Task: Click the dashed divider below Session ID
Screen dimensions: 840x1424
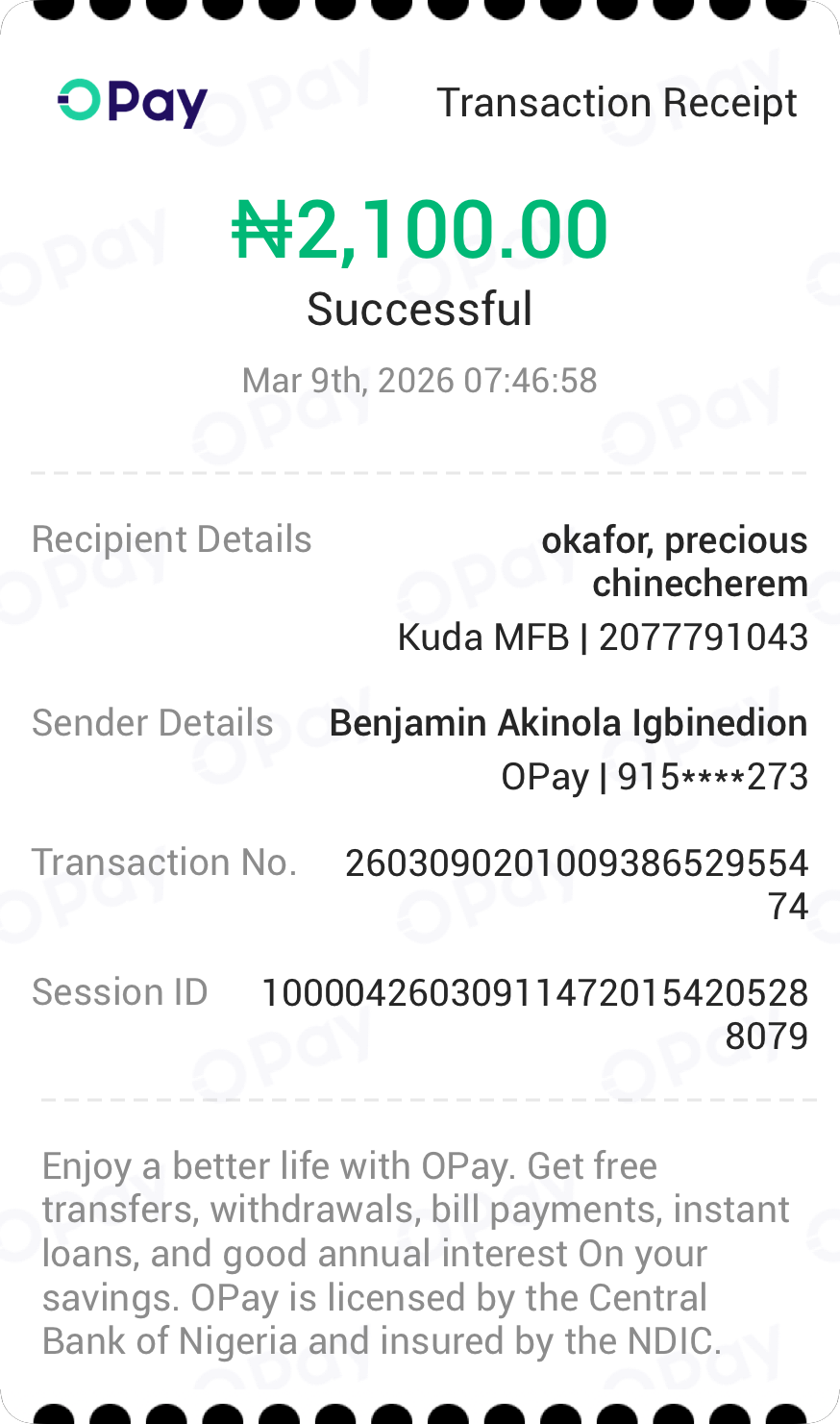Action: pos(429,1100)
